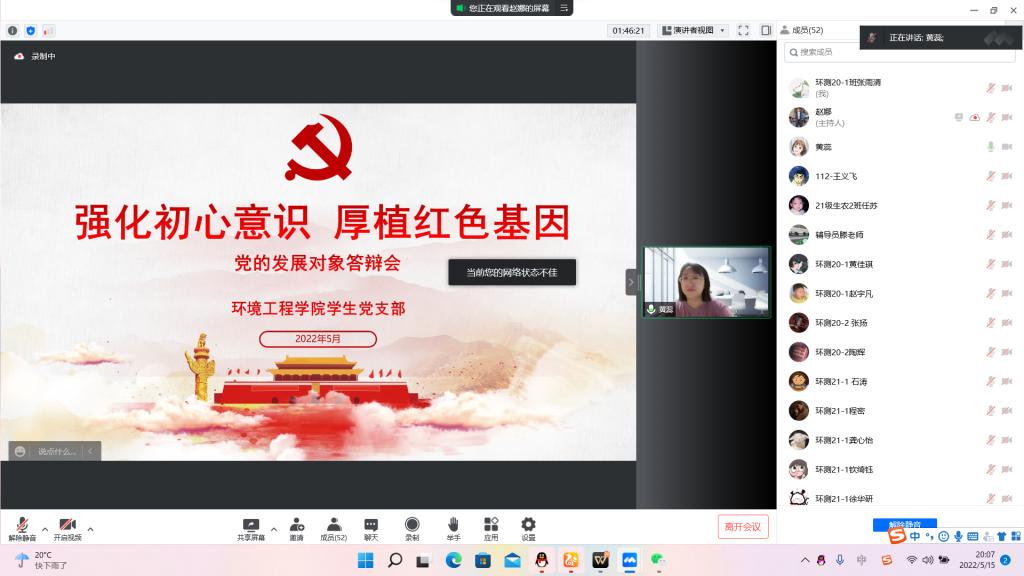This screenshot has width=1024, height=576.
Task: Open the 聊天 chat icon
Action: click(x=371, y=525)
